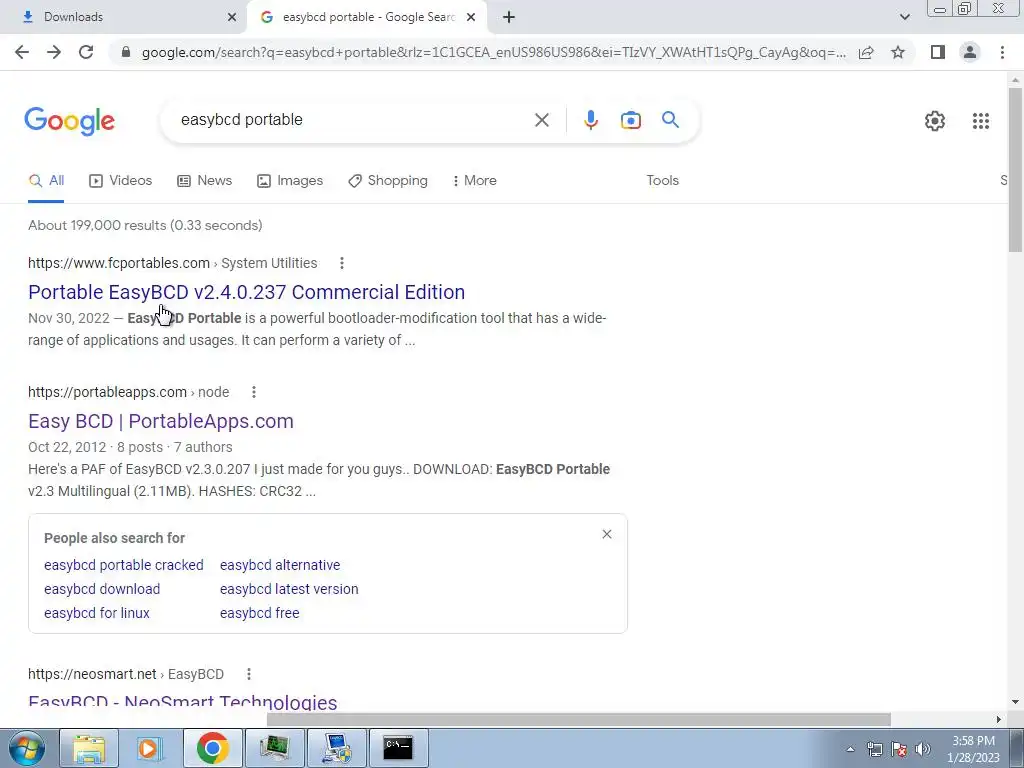Search for easybcd portable cracked

[123, 565]
